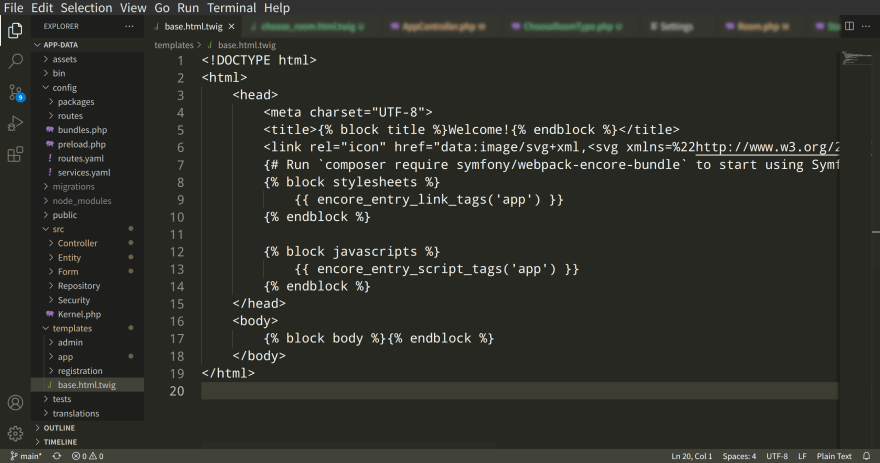Collapse the templates folder
Image resolution: width=880 pixels, height=463 pixels.
point(72,328)
